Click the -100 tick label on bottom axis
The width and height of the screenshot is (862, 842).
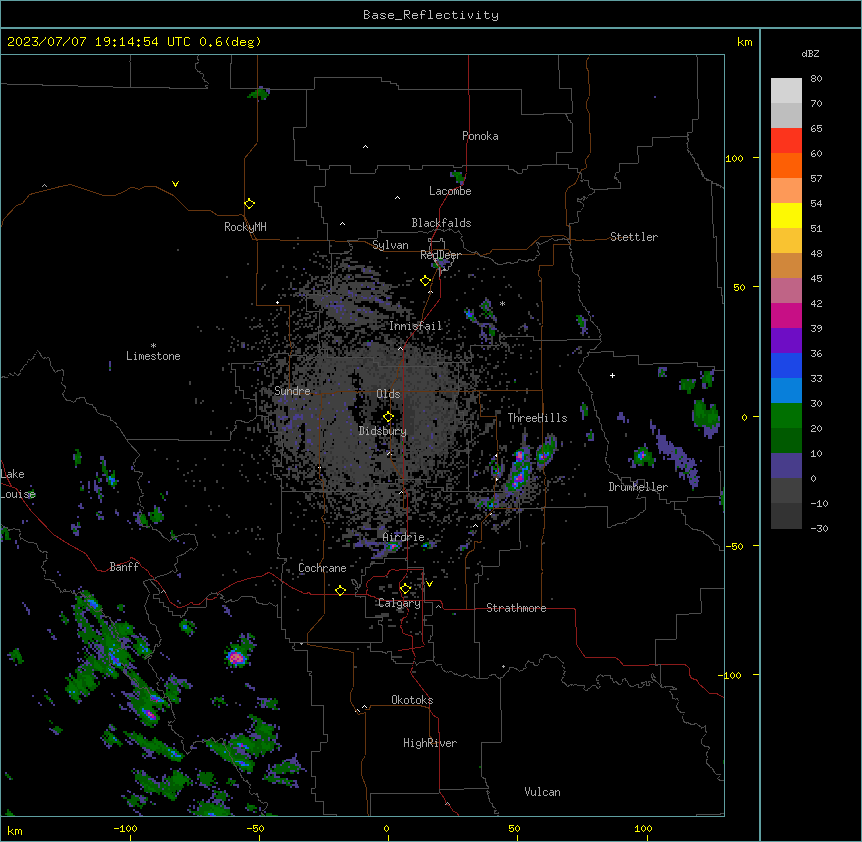(125, 828)
